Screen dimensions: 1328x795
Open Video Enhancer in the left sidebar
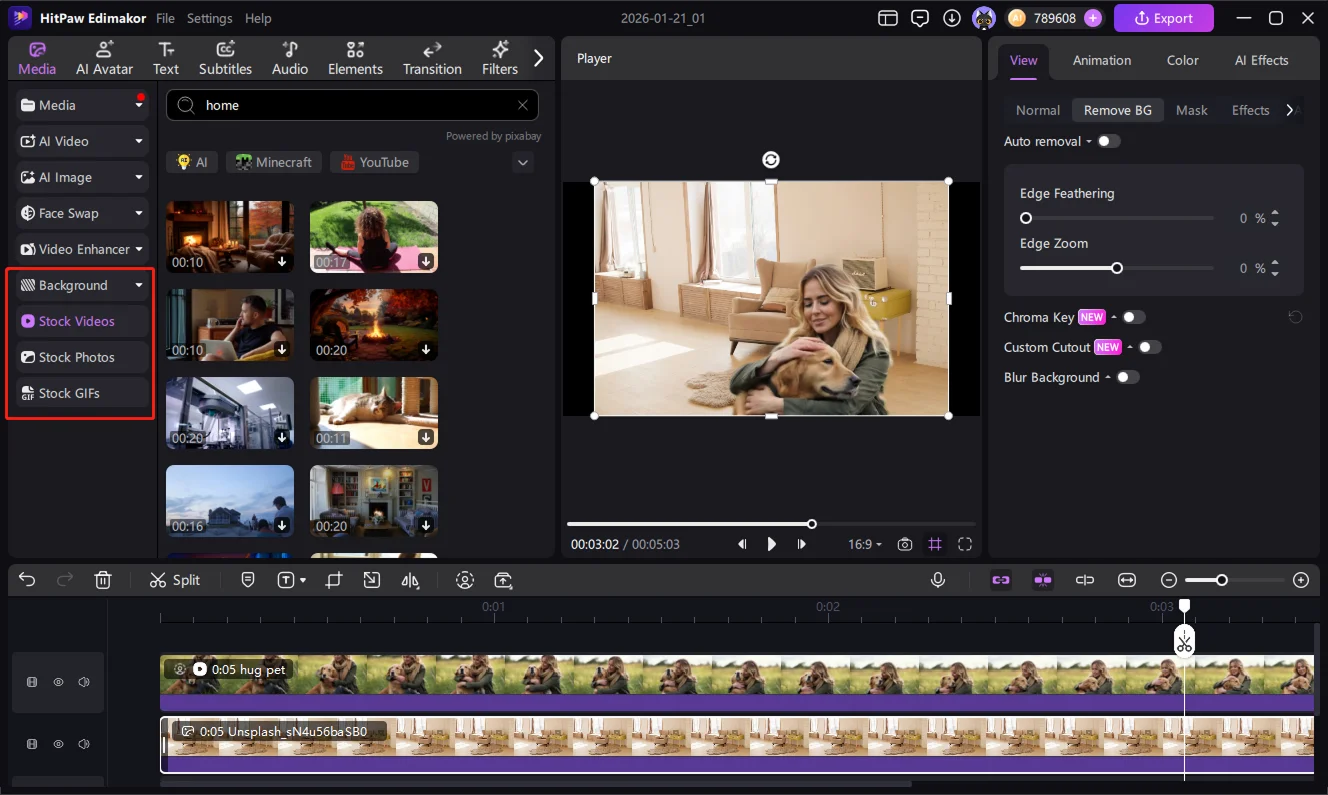coord(78,249)
